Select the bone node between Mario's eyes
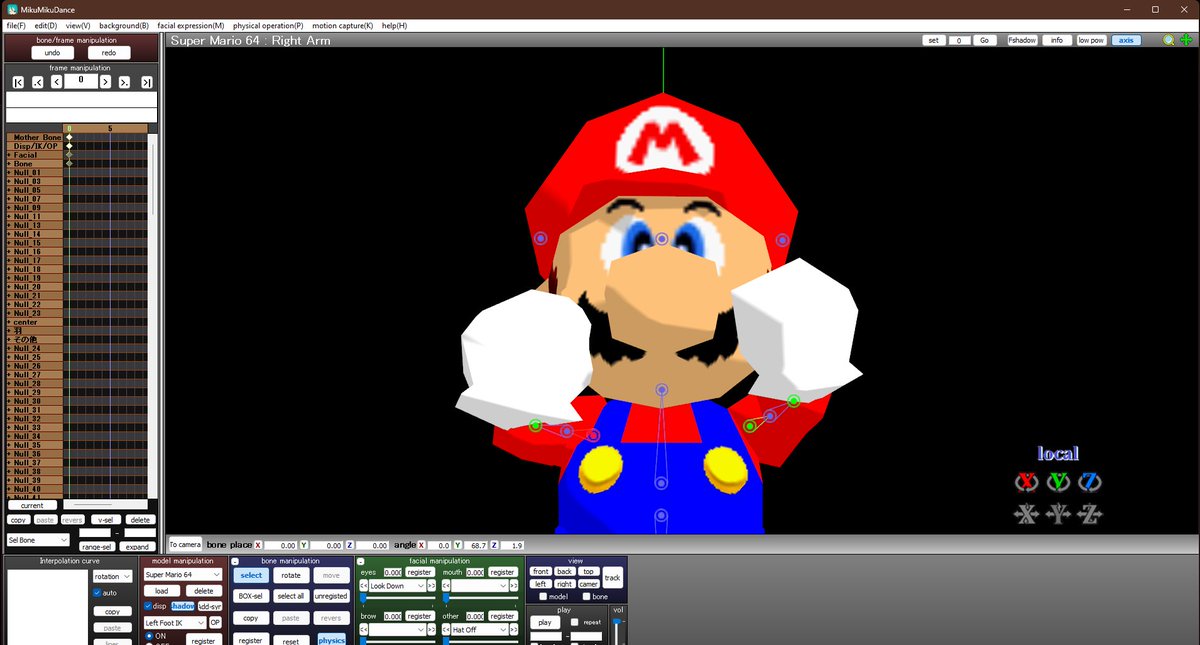Image resolution: width=1200 pixels, height=645 pixels. click(x=661, y=239)
